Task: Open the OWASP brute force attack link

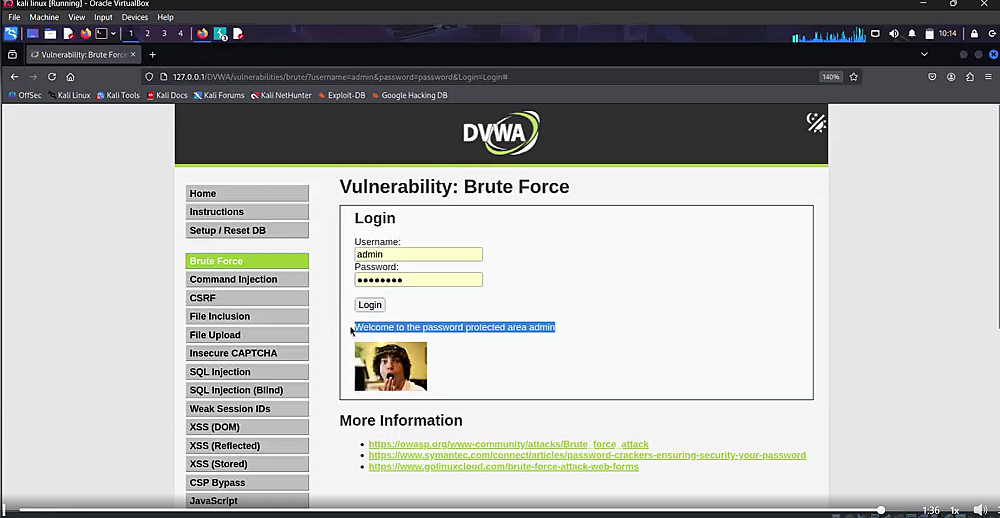Action: 508,444
